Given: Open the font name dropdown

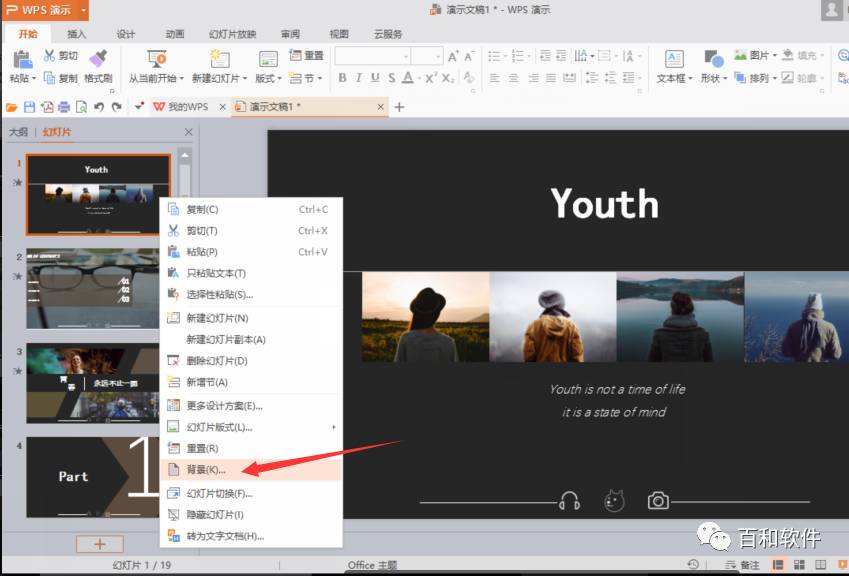Looking at the screenshot, I should pyautogui.click(x=406, y=56).
